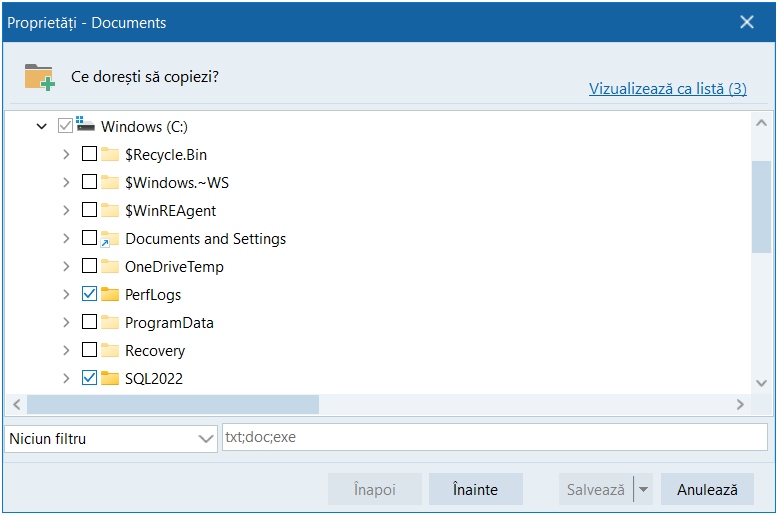The width and height of the screenshot is (779, 516).
Task: Expand the $Windows.~WS folder node
Action: coord(66,183)
